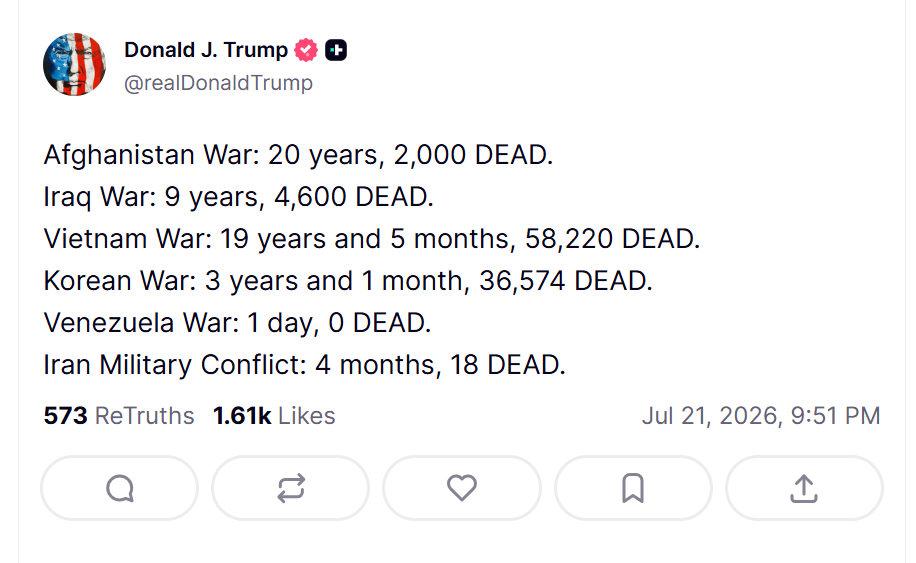Image resolution: width=916 pixels, height=563 pixels.
Task: ReTruth the post with the arrows icon
Action: [291, 488]
